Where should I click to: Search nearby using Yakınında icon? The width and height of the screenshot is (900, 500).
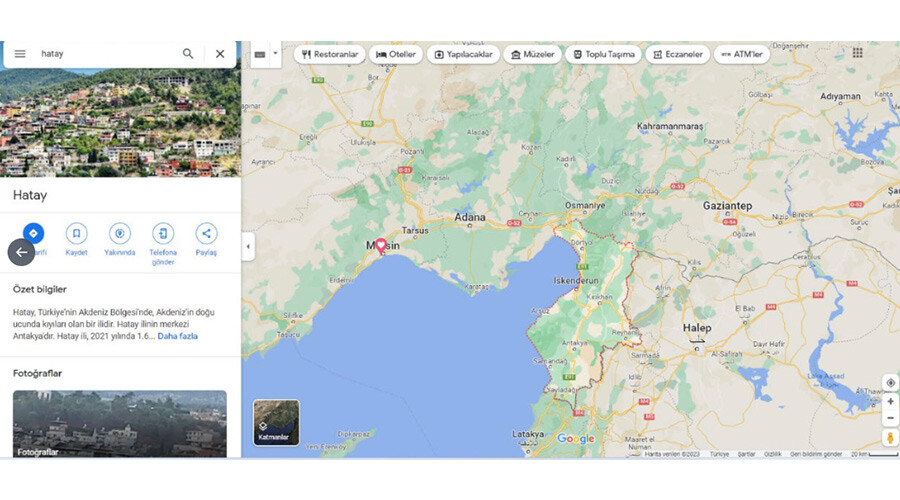(x=119, y=234)
